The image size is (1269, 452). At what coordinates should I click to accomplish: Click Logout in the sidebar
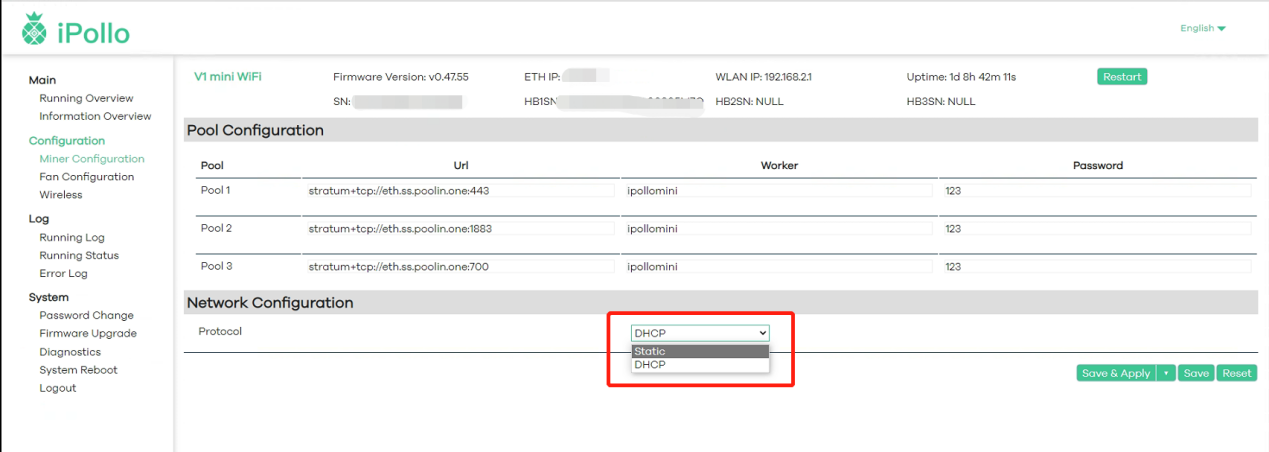point(57,388)
